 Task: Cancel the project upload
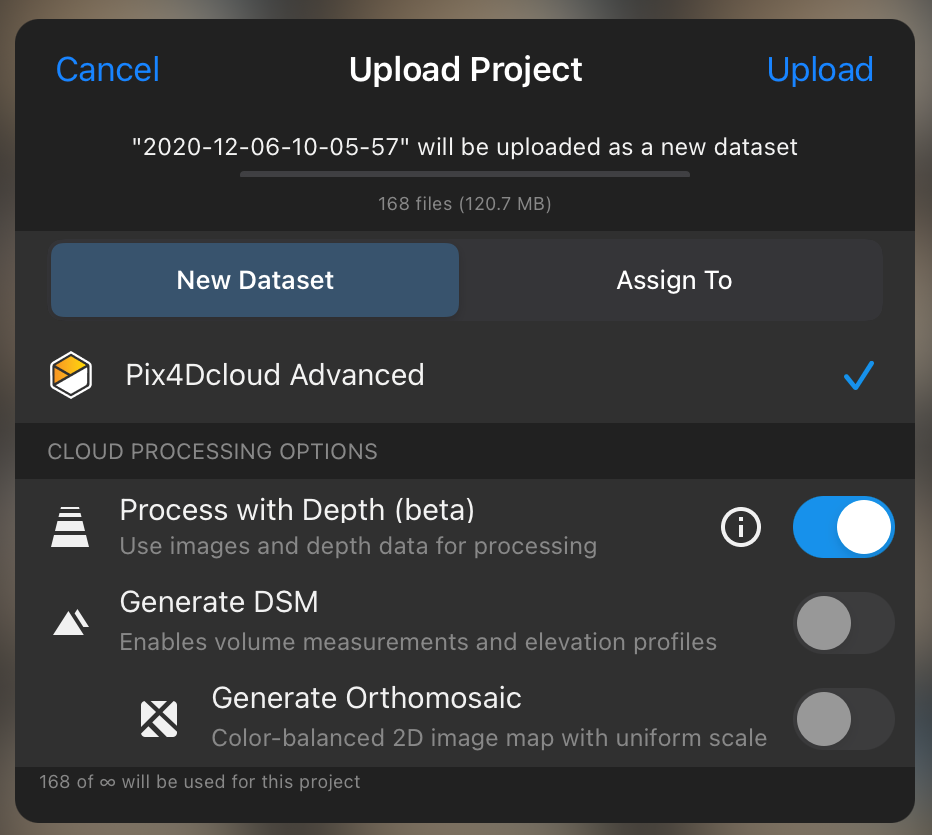point(108,70)
